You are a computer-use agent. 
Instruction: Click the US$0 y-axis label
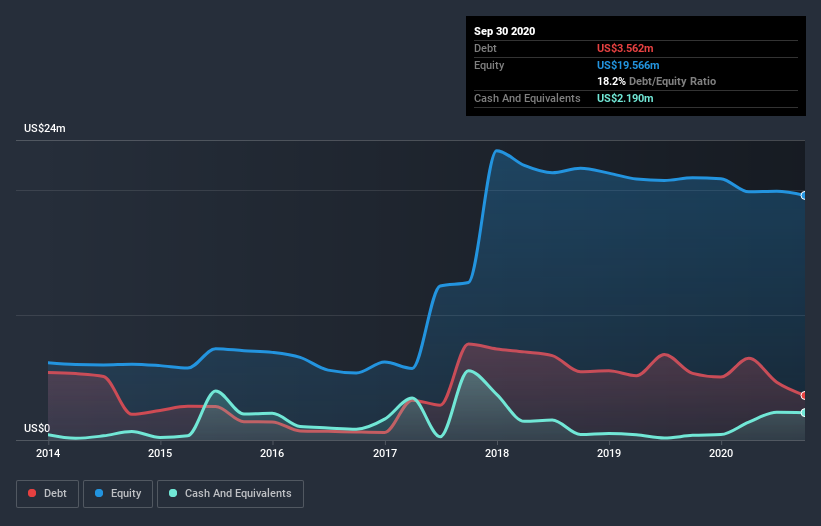(x=37, y=428)
